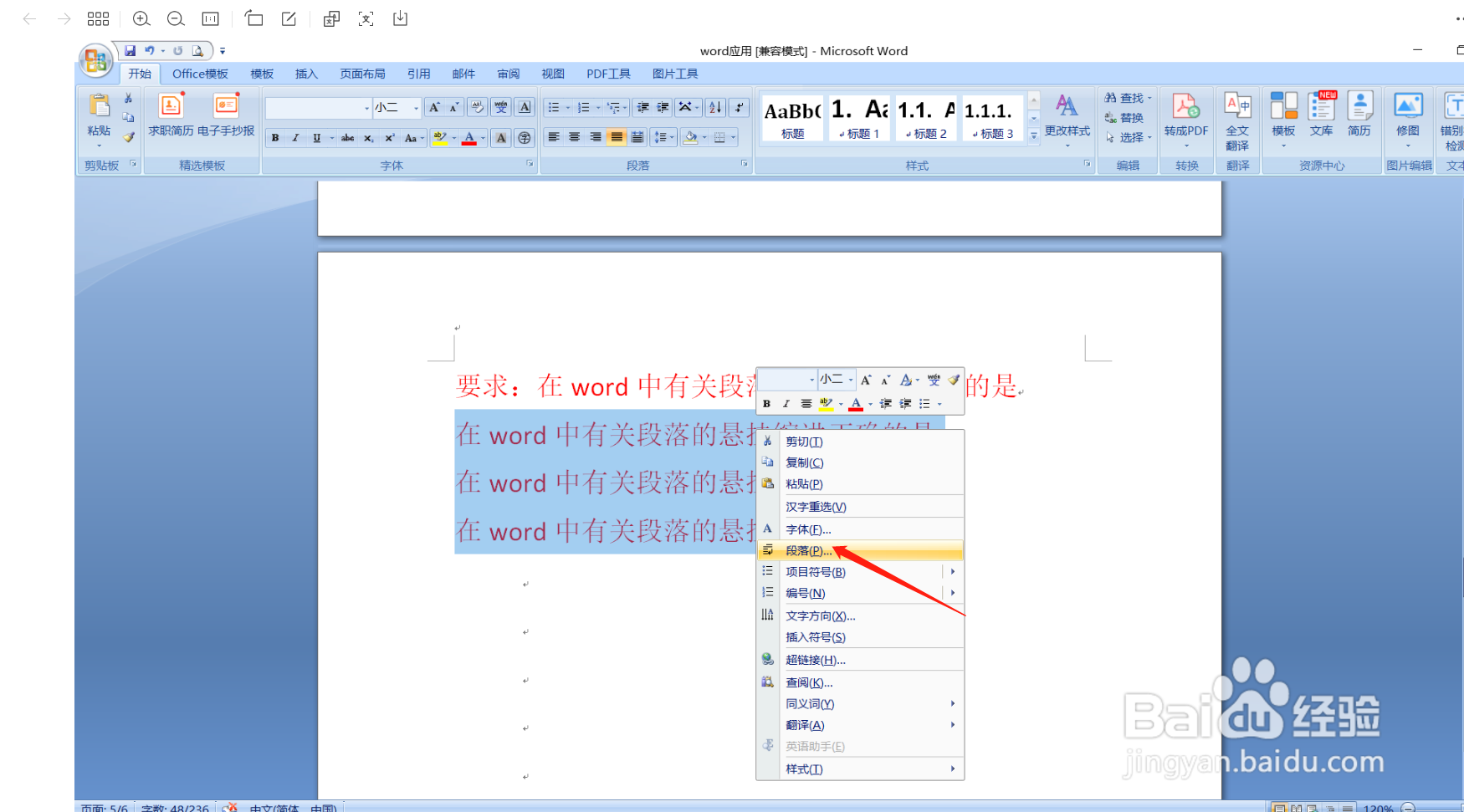Toggle Strikethrough formatting
Viewport: 1464px width, 812px height.
pyautogui.click(x=347, y=138)
